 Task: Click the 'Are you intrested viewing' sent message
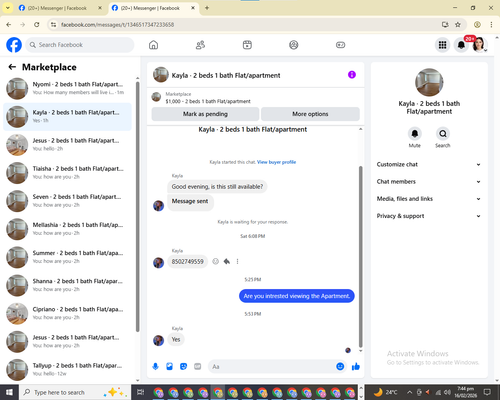297,296
